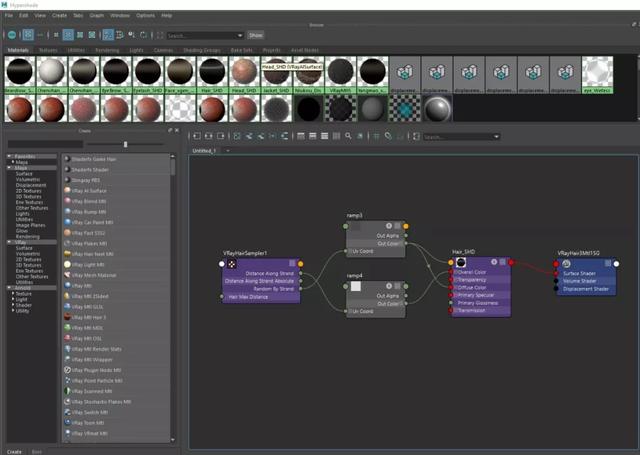This screenshot has height=455, width=640.
Task: Click Out Color output on ramp3
Action: tap(406, 244)
